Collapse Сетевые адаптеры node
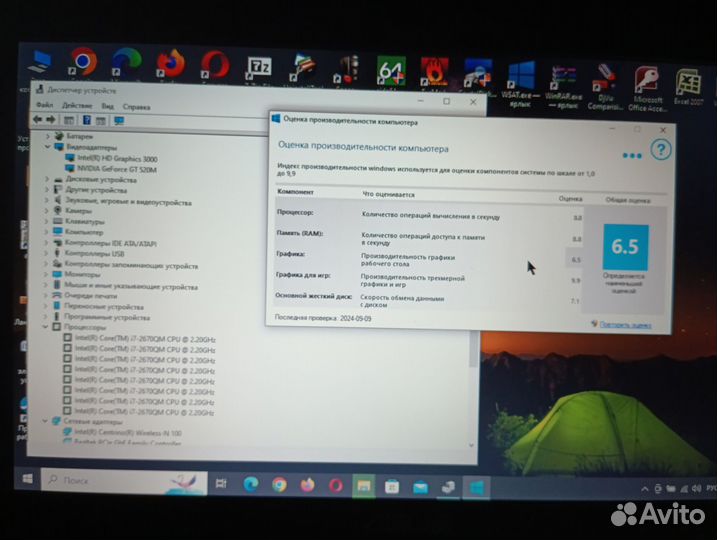This screenshot has height=540, width=717. click(45, 421)
